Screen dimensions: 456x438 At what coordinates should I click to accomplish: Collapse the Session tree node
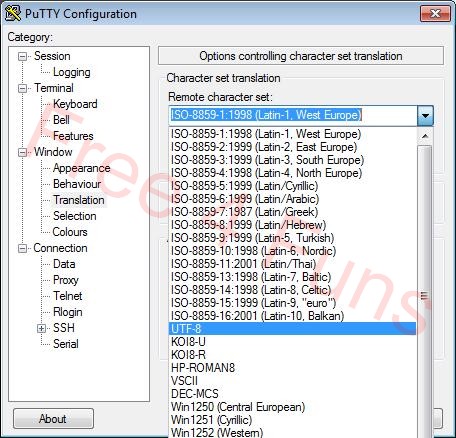[22, 56]
